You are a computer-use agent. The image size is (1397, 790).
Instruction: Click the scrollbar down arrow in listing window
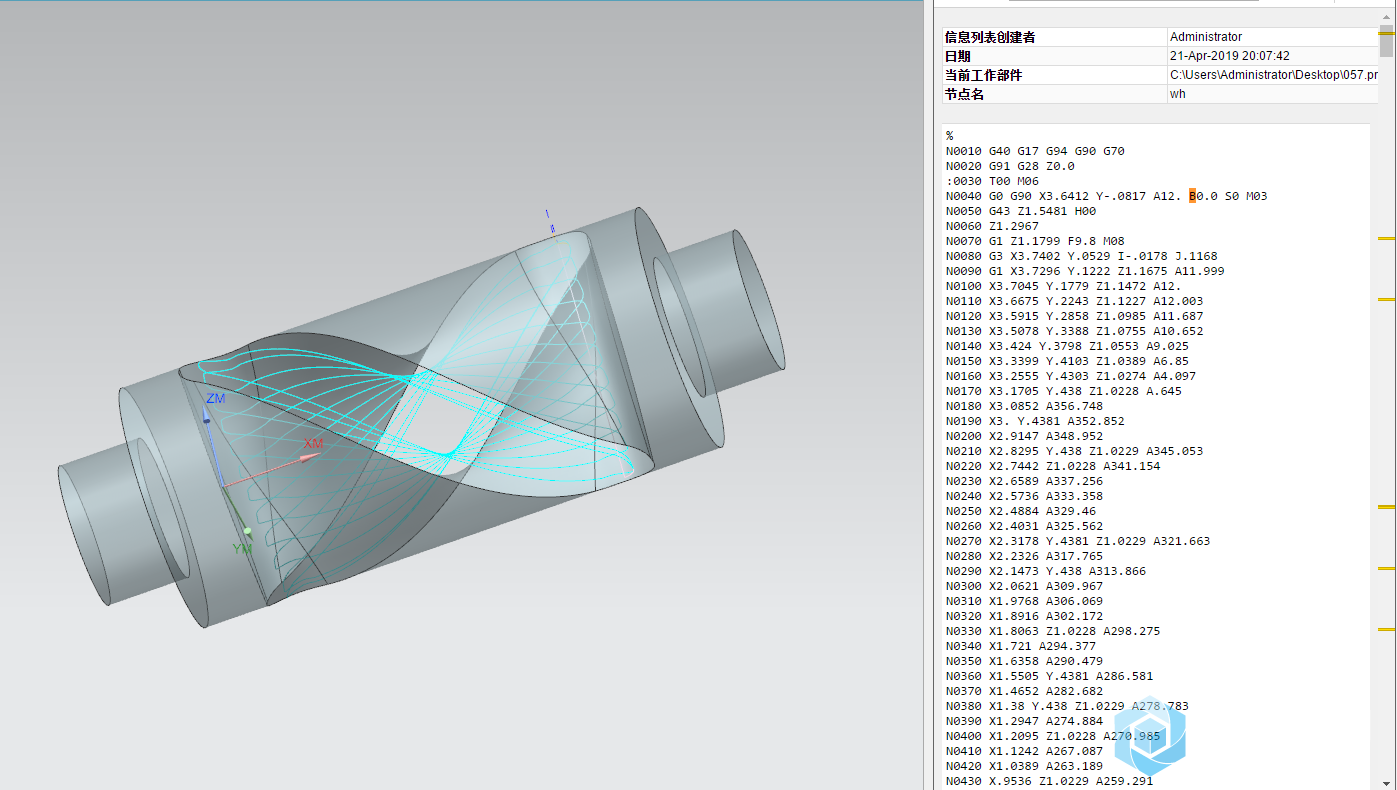[1386, 783]
